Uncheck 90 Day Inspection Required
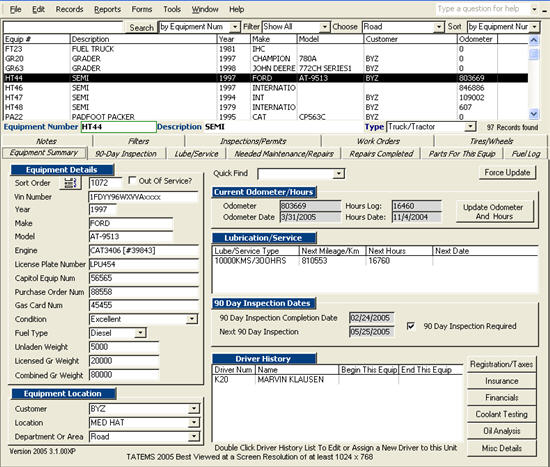The image size is (550, 467). click(x=410, y=326)
